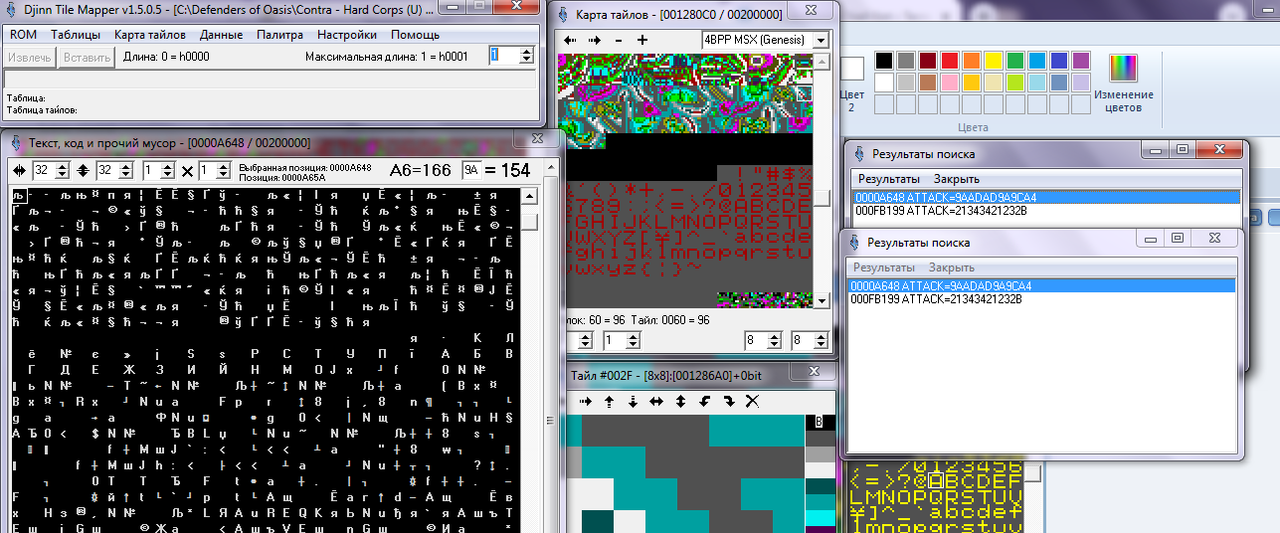Shift tile right arrow icon in tile editor
Image resolution: width=1280 pixels, height=533 pixels.
point(586,401)
